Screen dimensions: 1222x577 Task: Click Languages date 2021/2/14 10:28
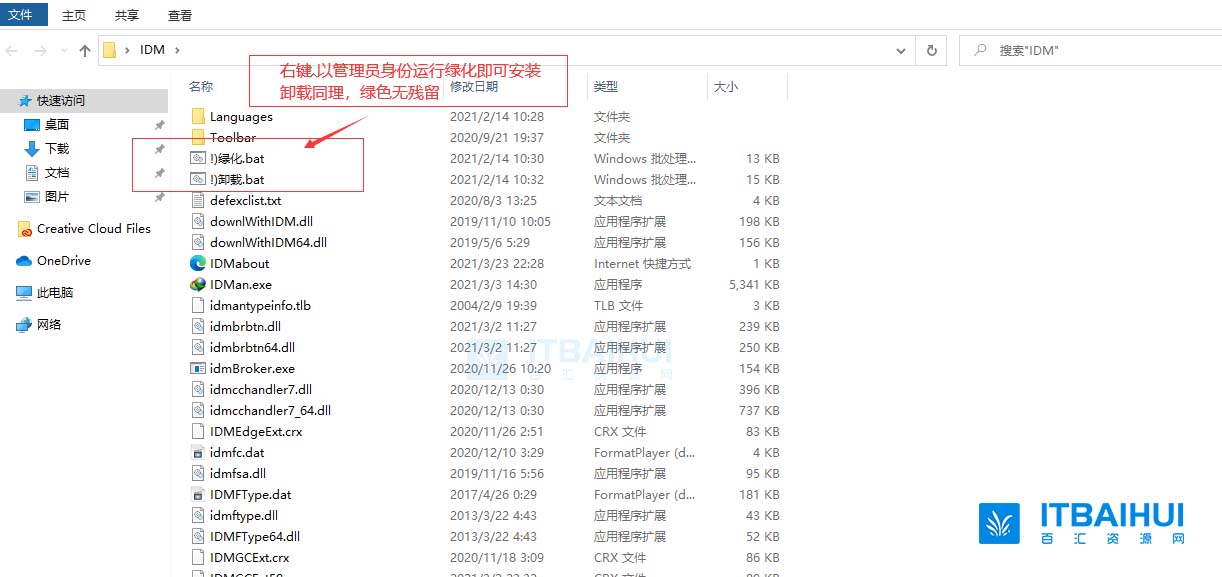pos(497,117)
